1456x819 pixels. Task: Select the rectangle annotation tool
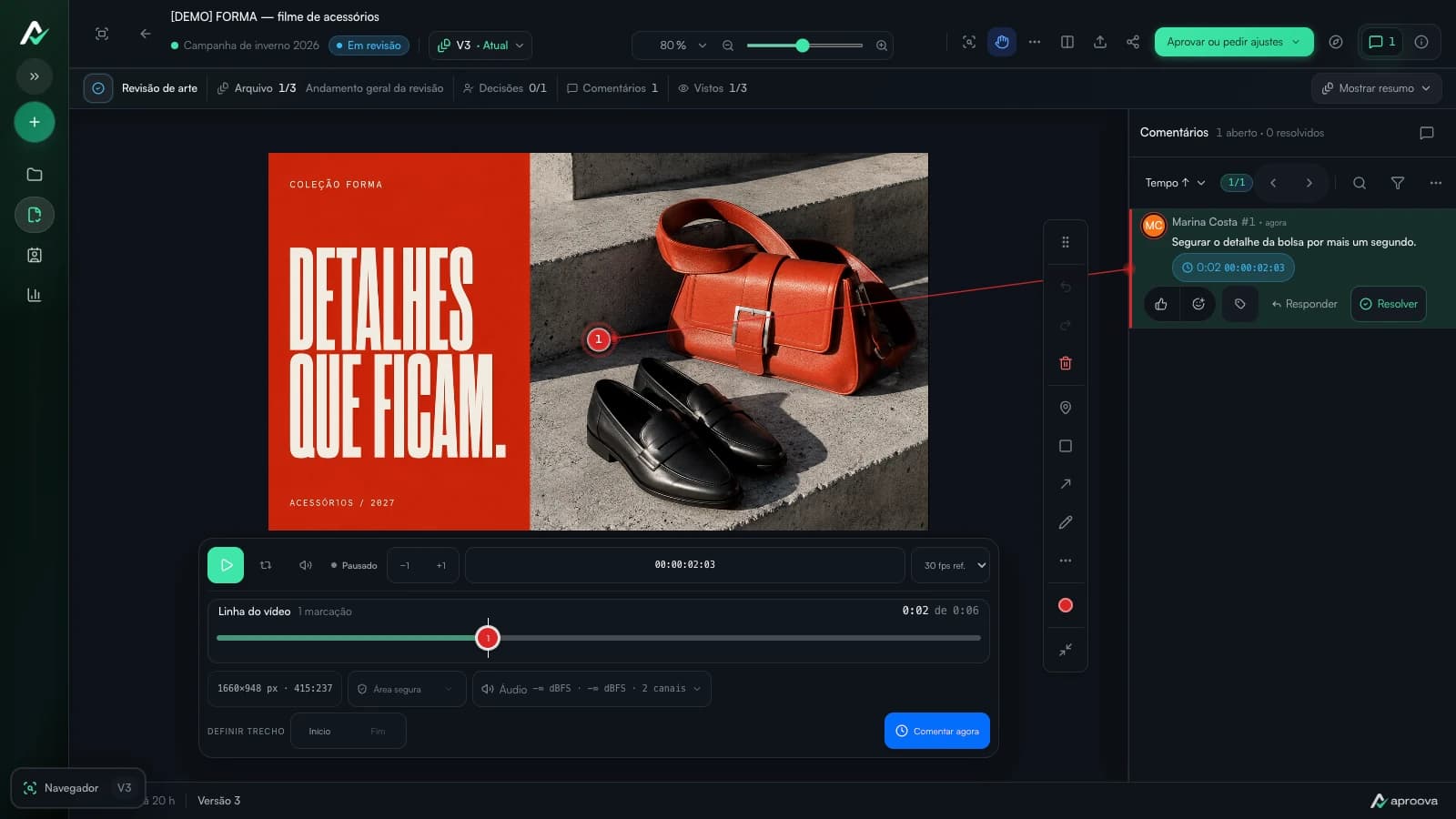coord(1066,446)
